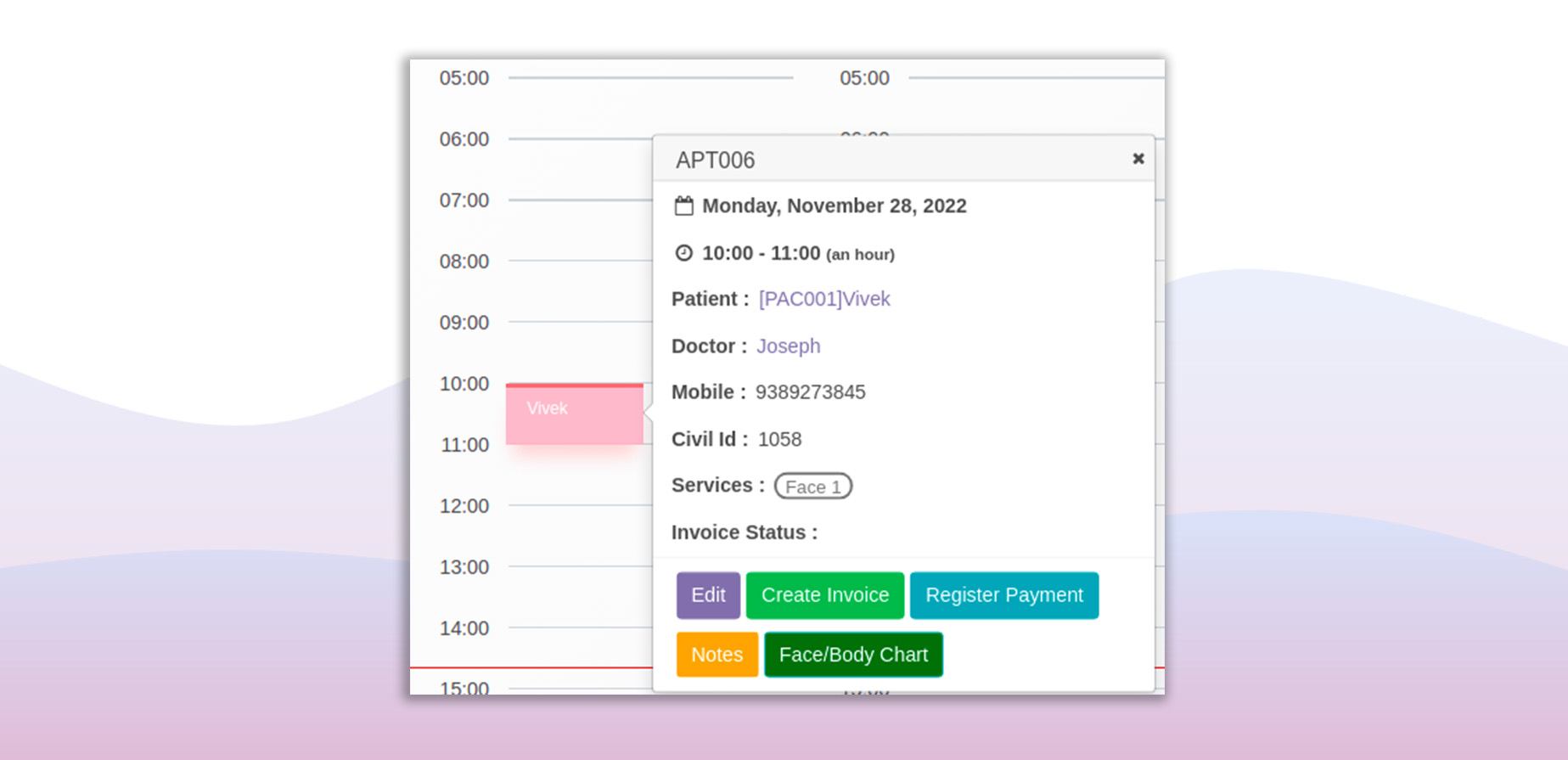Click Create Invoice for this appointment
The width and height of the screenshot is (1568, 760).
tap(824, 595)
